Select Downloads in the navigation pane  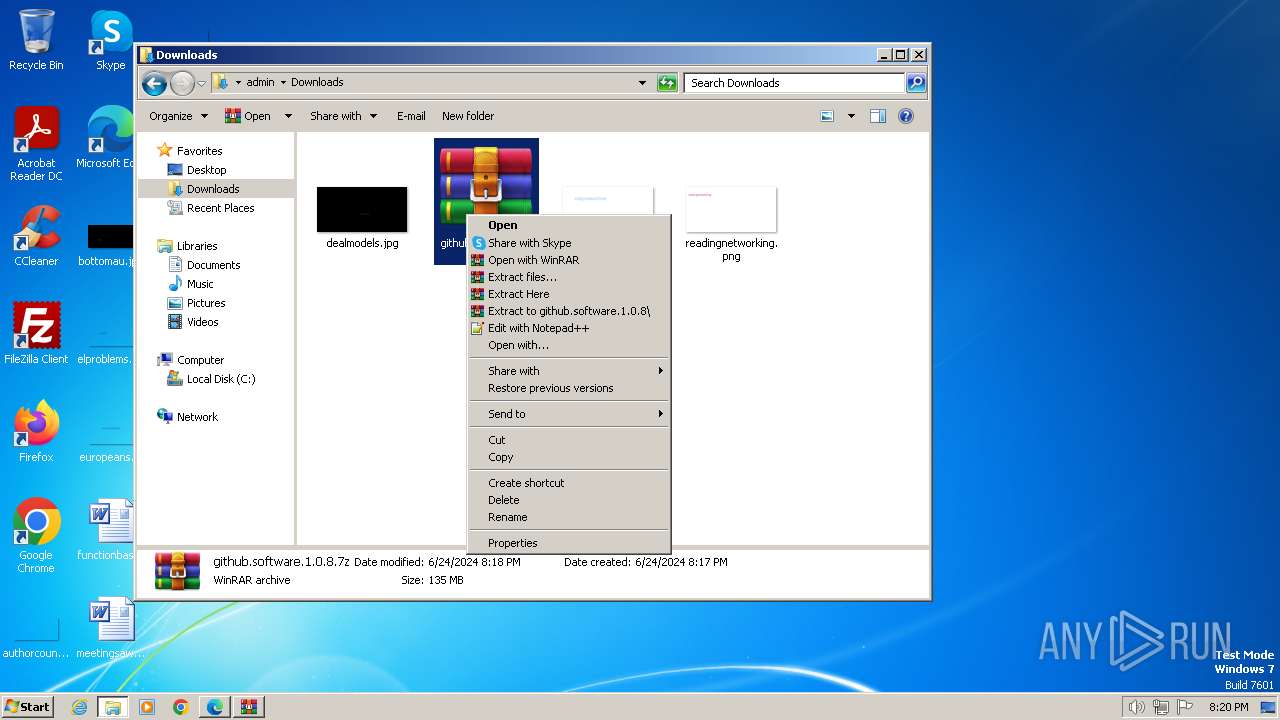coord(213,189)
